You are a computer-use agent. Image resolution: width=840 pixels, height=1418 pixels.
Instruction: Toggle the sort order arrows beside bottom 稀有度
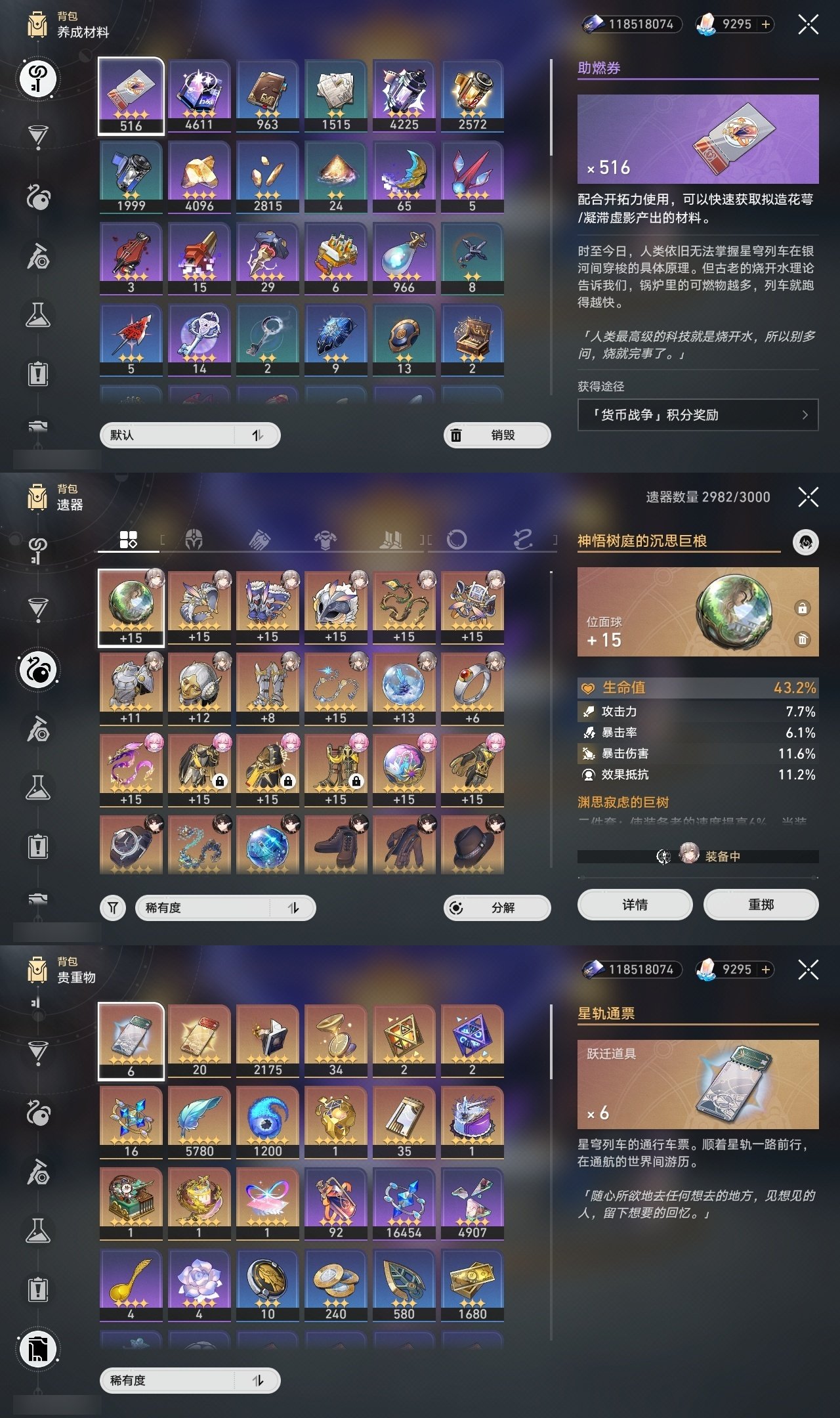258,1381
